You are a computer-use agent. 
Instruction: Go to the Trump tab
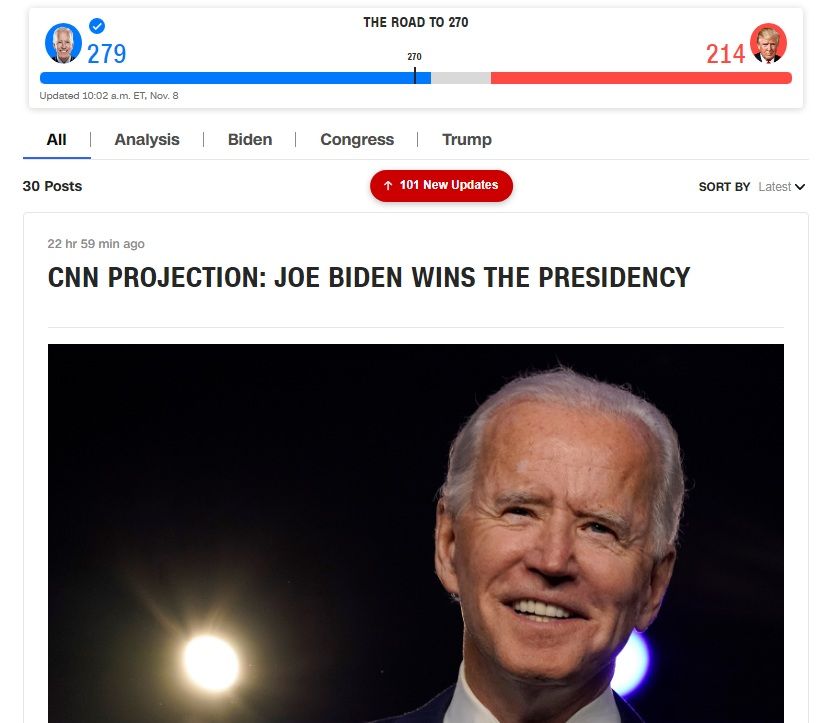click(467, 140)
